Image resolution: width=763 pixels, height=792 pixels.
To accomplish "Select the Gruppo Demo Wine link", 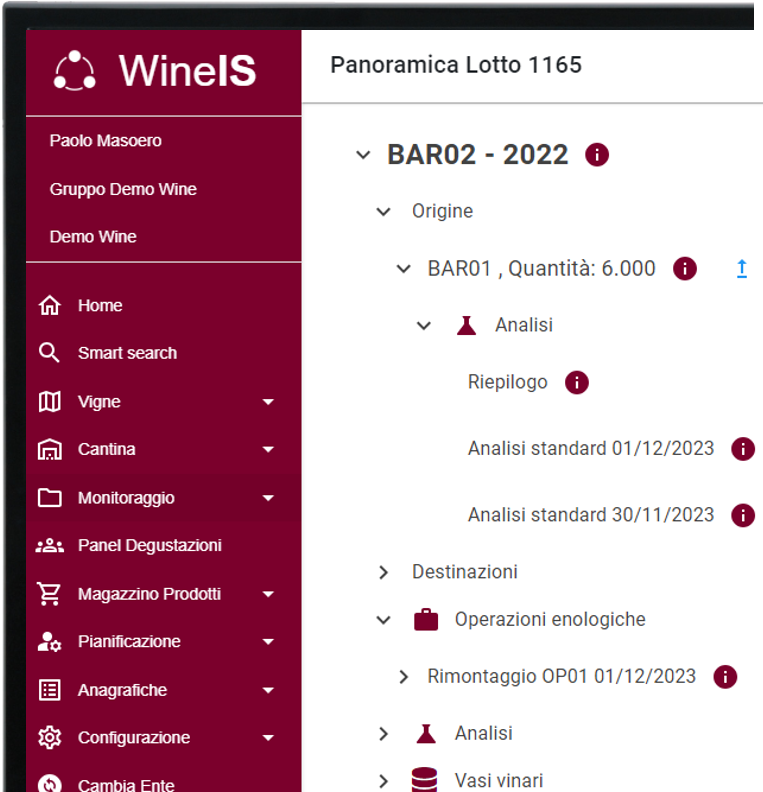I will [123, 189].
